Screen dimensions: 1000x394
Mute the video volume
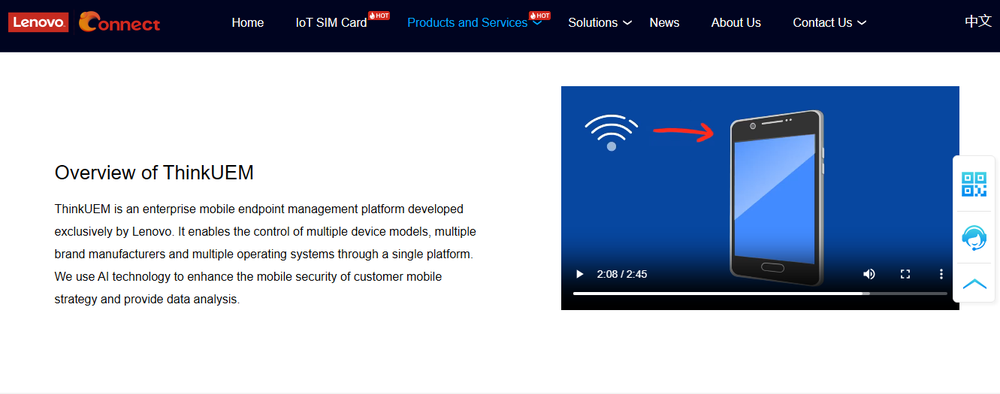869,274
